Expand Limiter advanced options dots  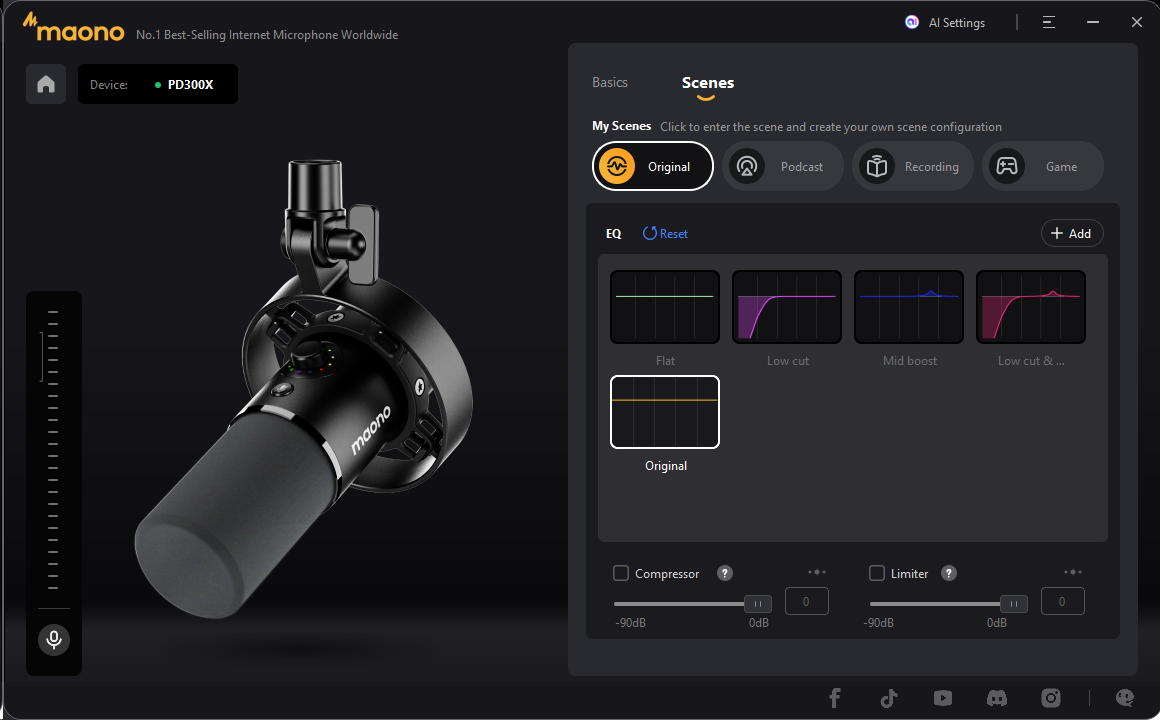pyautogui.click(x=1073, y=572)
